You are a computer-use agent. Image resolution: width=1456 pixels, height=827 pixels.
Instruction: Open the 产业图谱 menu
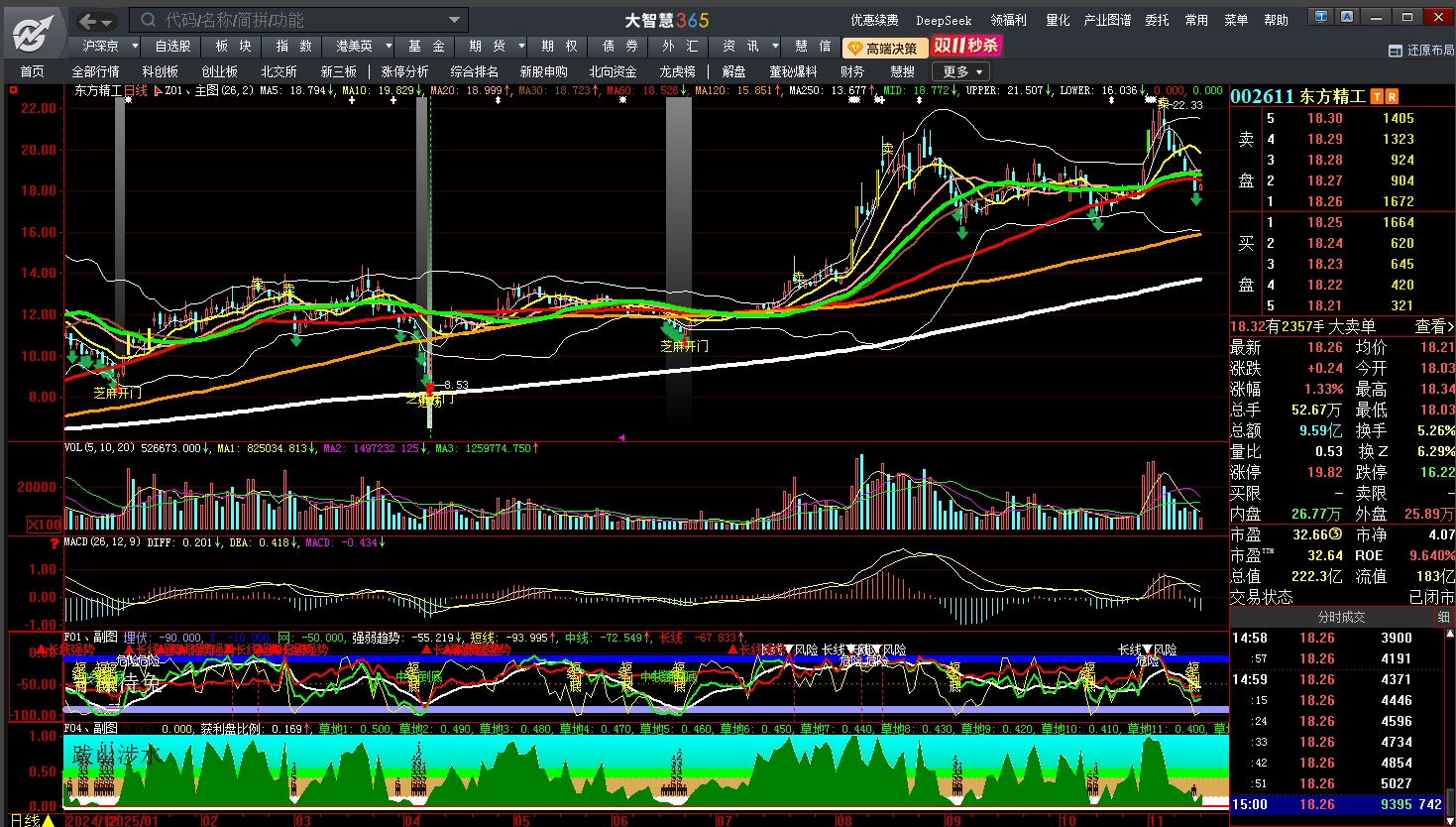coord(1107,20)
